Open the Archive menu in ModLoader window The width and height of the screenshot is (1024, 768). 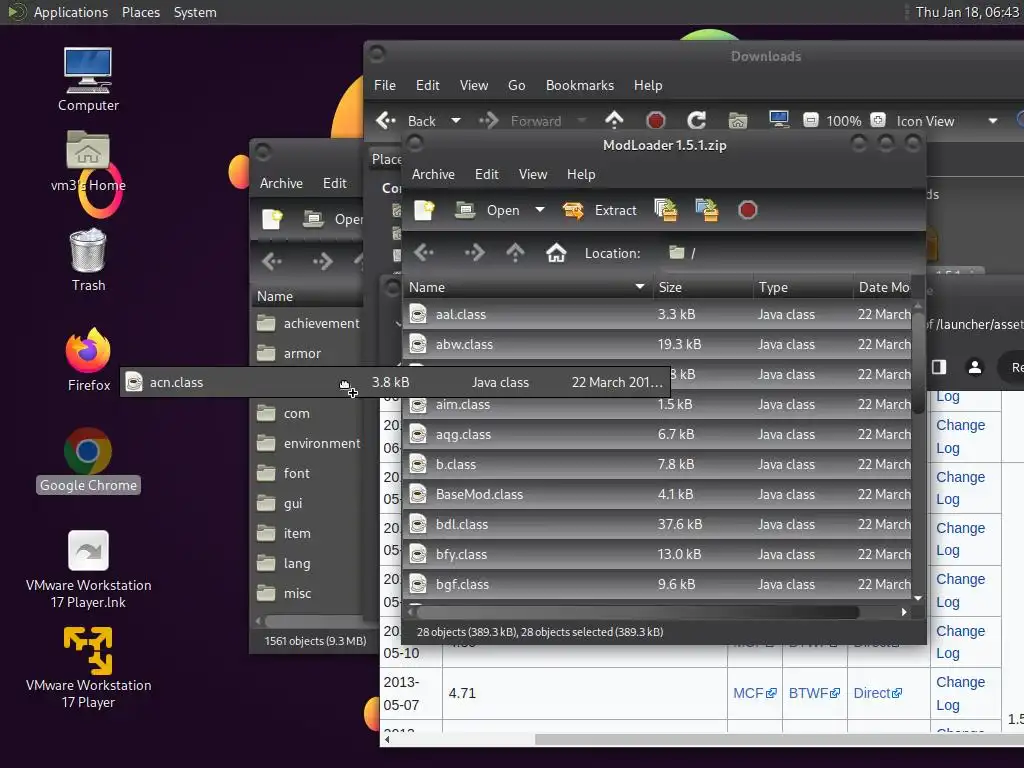click(433, 174)
